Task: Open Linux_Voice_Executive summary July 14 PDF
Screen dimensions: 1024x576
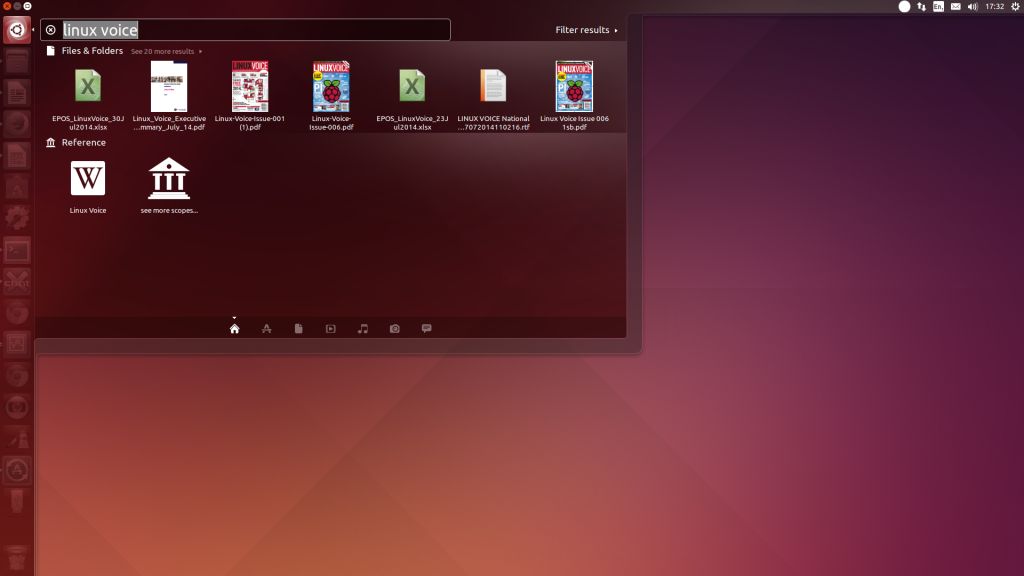Action: coord(169,96)
